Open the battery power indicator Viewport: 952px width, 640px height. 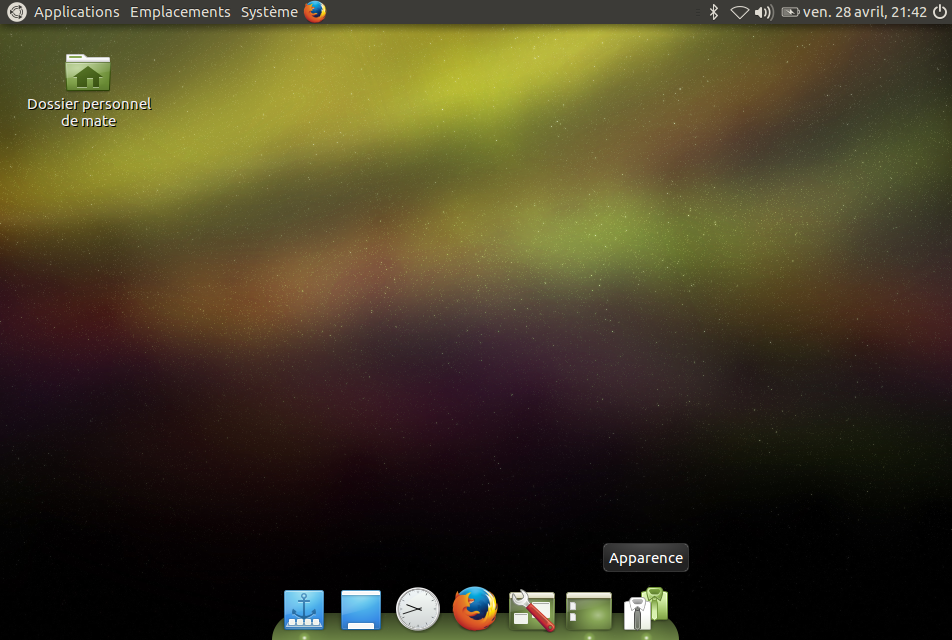point(790,12)
